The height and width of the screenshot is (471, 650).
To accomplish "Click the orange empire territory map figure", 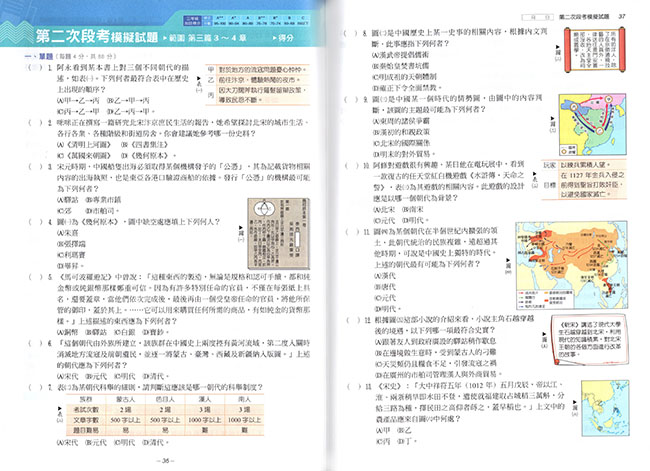I will (571, 265).
